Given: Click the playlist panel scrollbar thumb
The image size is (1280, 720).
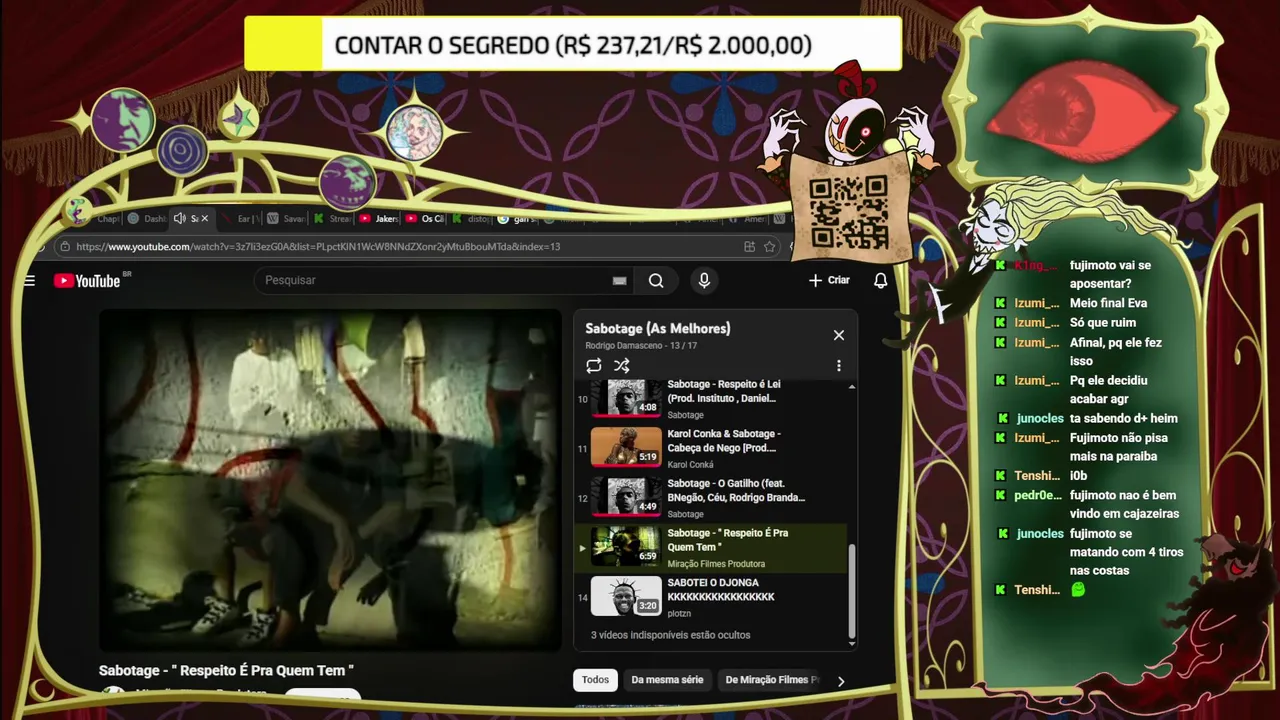Looking at the screenshot, I should coord(852,590).
